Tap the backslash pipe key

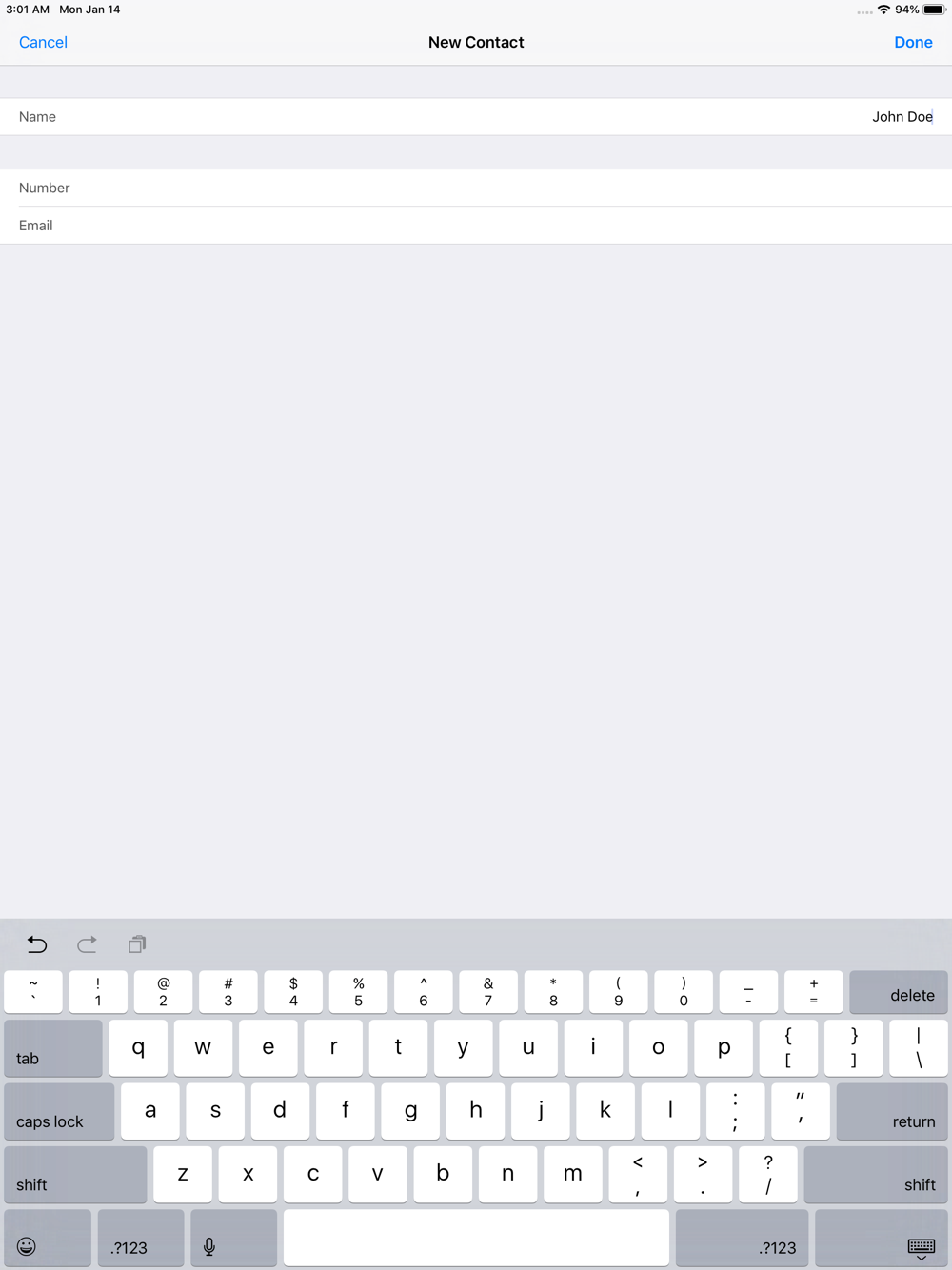point(919,1048)
